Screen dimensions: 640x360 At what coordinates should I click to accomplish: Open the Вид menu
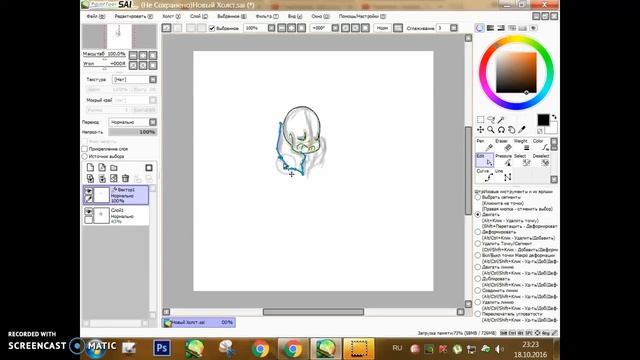coord(295,16)
